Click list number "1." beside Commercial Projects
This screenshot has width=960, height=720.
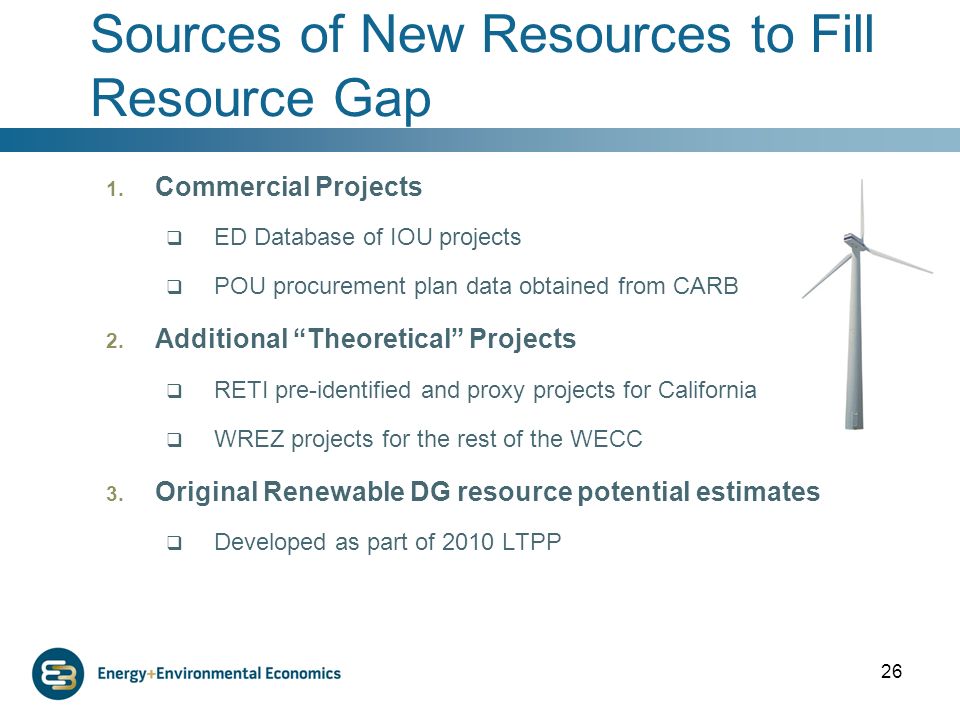point(115,189)
